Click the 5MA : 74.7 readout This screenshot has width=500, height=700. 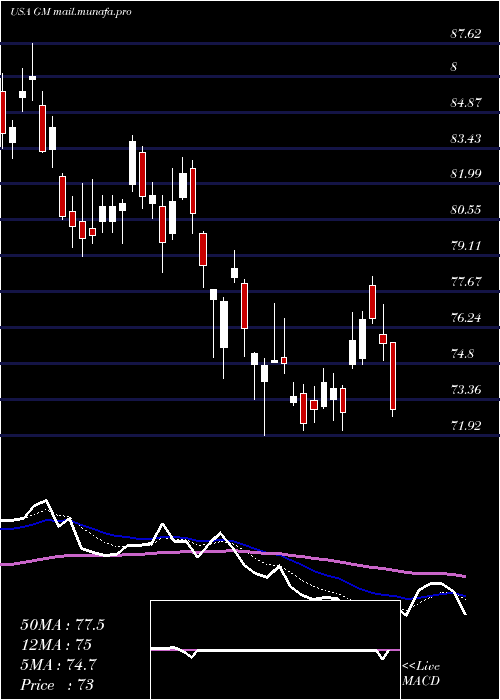[59, 665]
